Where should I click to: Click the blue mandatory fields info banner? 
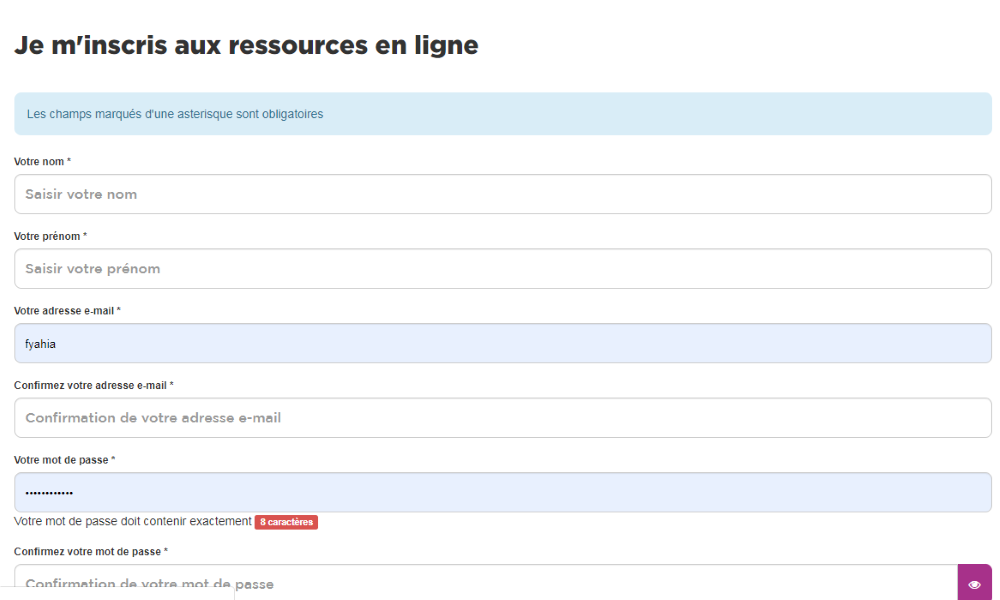click(502, 114)
